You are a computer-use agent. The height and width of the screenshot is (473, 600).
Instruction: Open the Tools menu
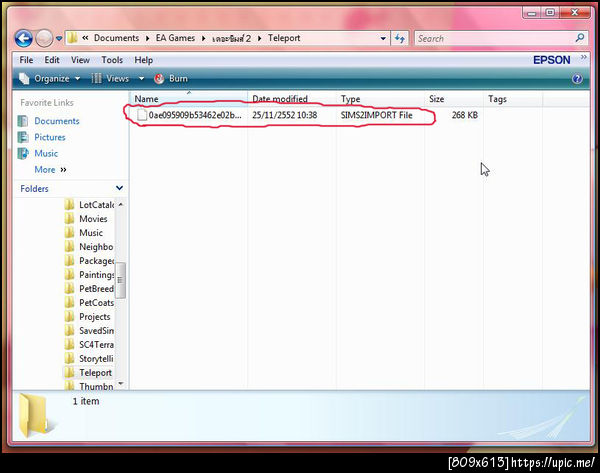point(112,60)
